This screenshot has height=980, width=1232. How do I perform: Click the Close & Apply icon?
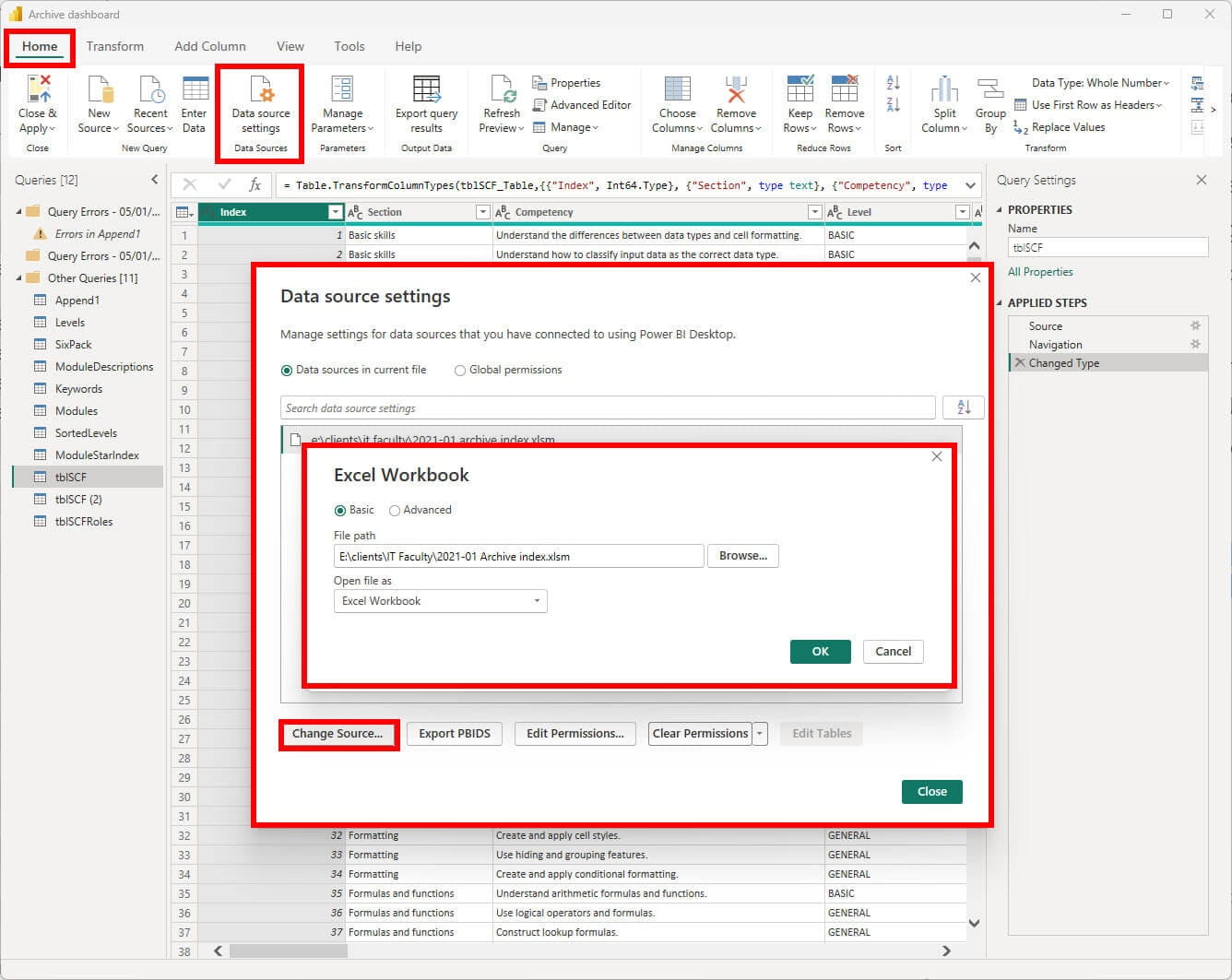[38, 89]
